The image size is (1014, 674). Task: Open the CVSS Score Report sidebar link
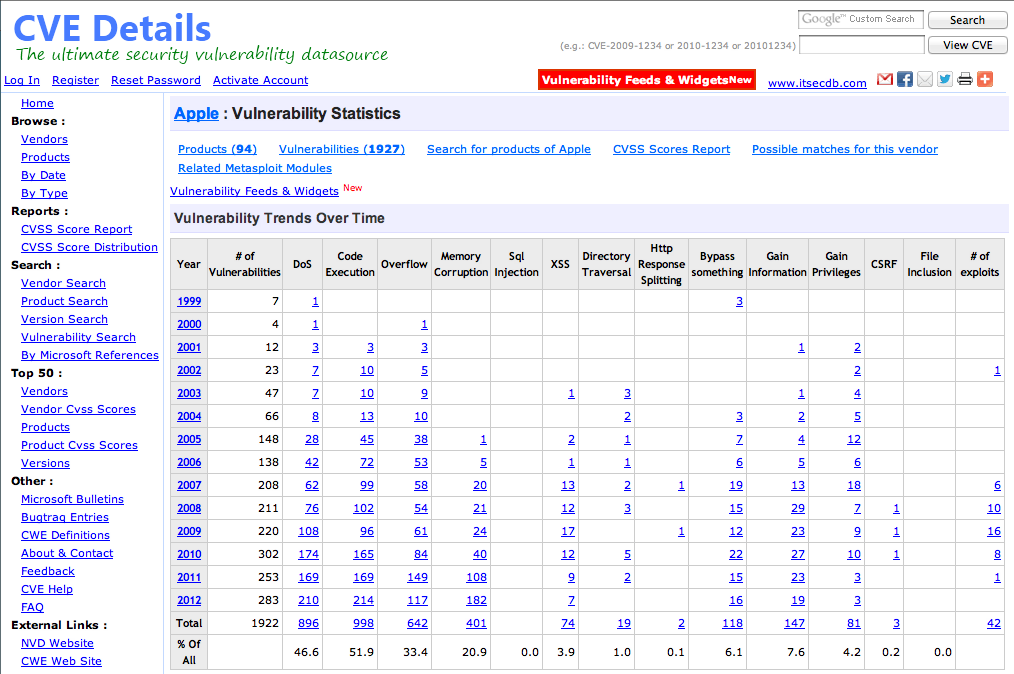pos(76,229)
